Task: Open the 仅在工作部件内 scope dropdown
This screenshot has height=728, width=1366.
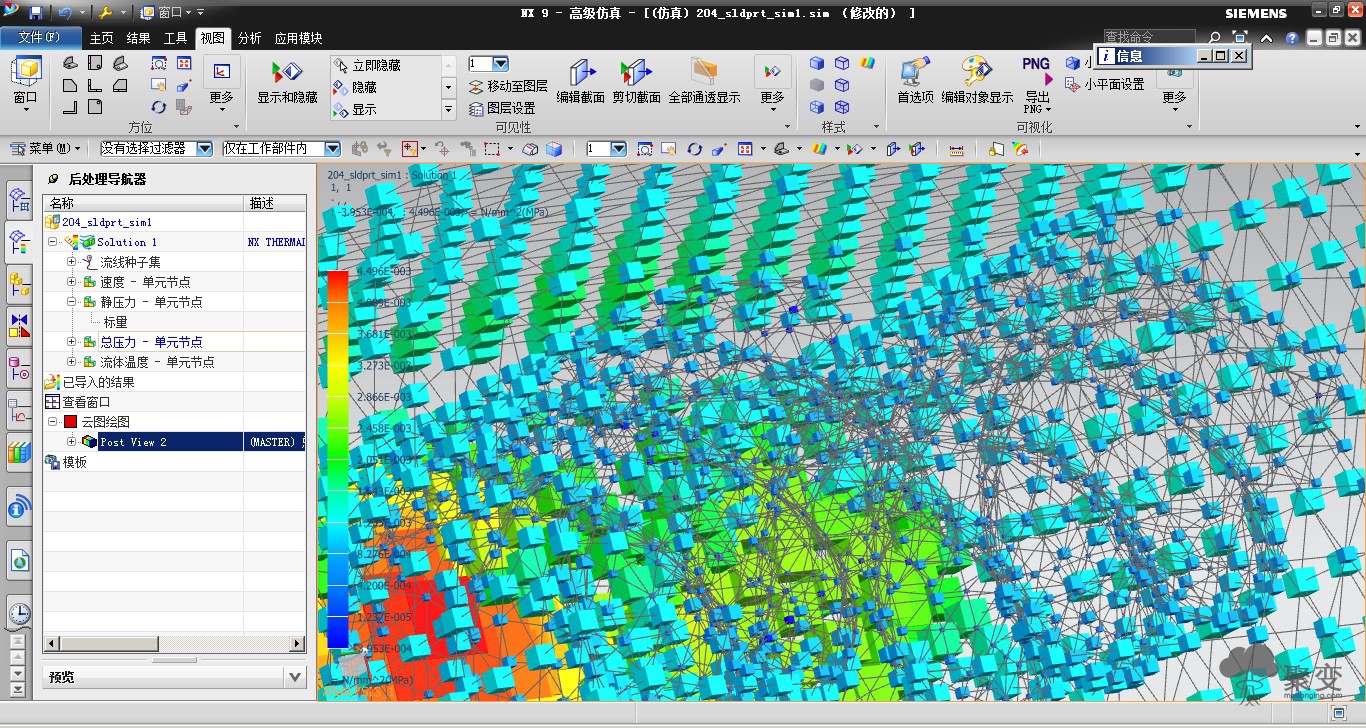Action: click(332, 149)
